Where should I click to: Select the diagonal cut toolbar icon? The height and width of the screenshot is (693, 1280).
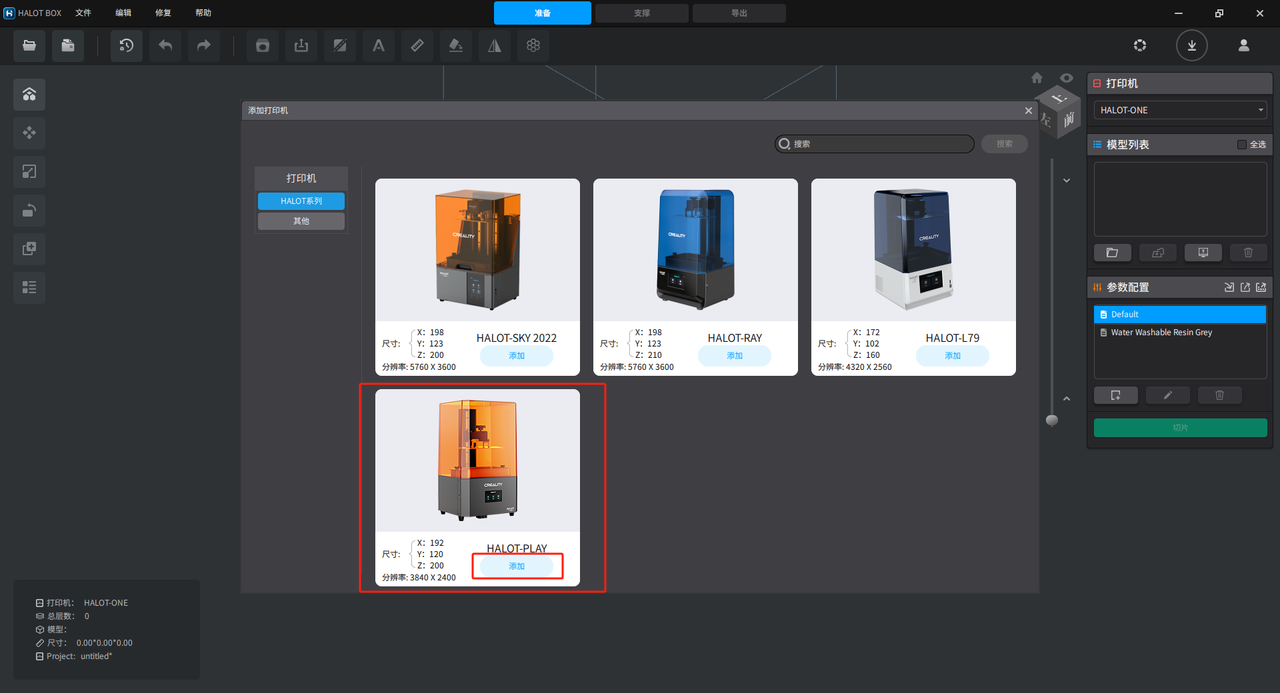340,45
